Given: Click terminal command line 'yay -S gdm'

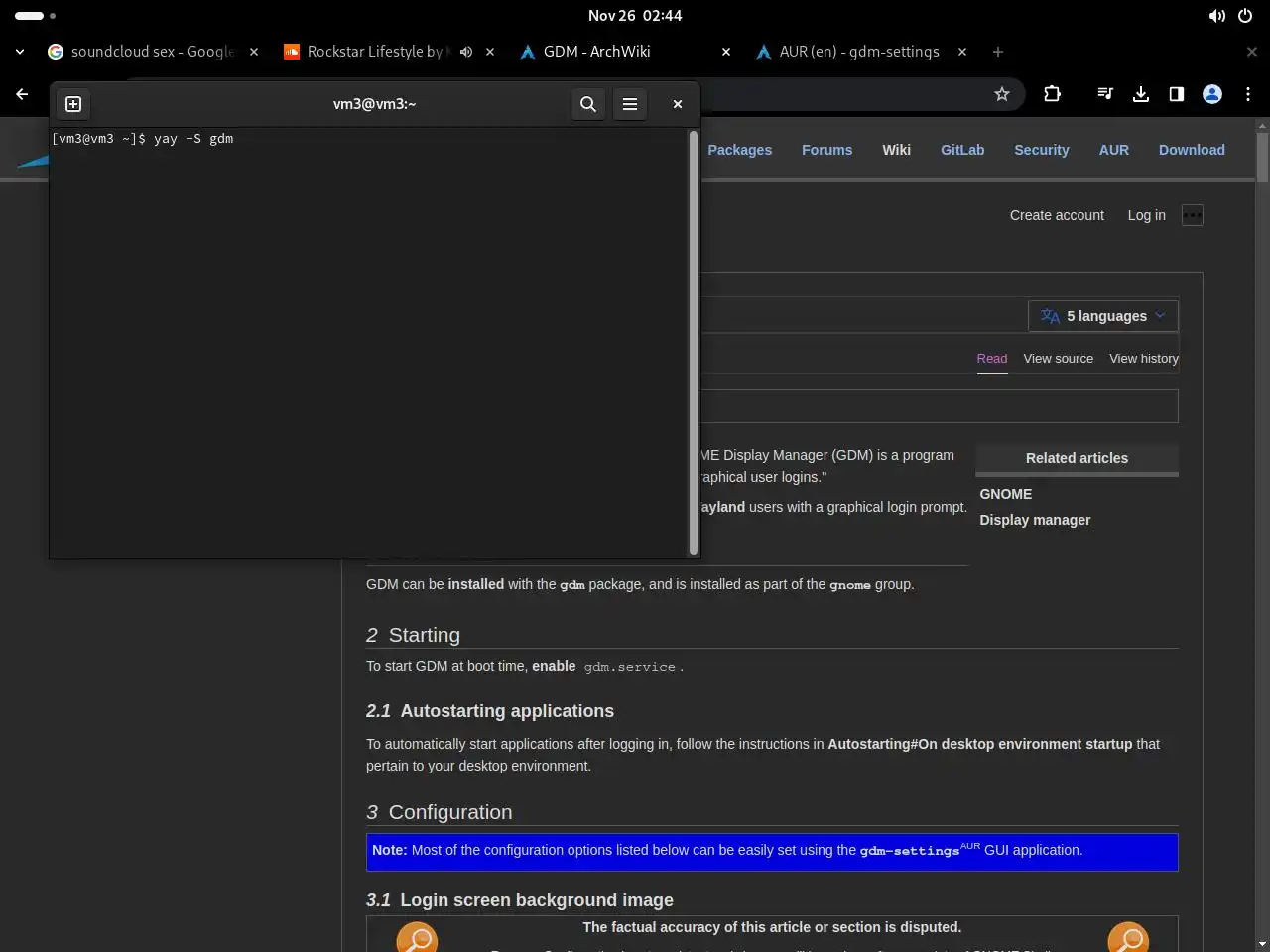Looking at the screenshot, I should [193, 139].
